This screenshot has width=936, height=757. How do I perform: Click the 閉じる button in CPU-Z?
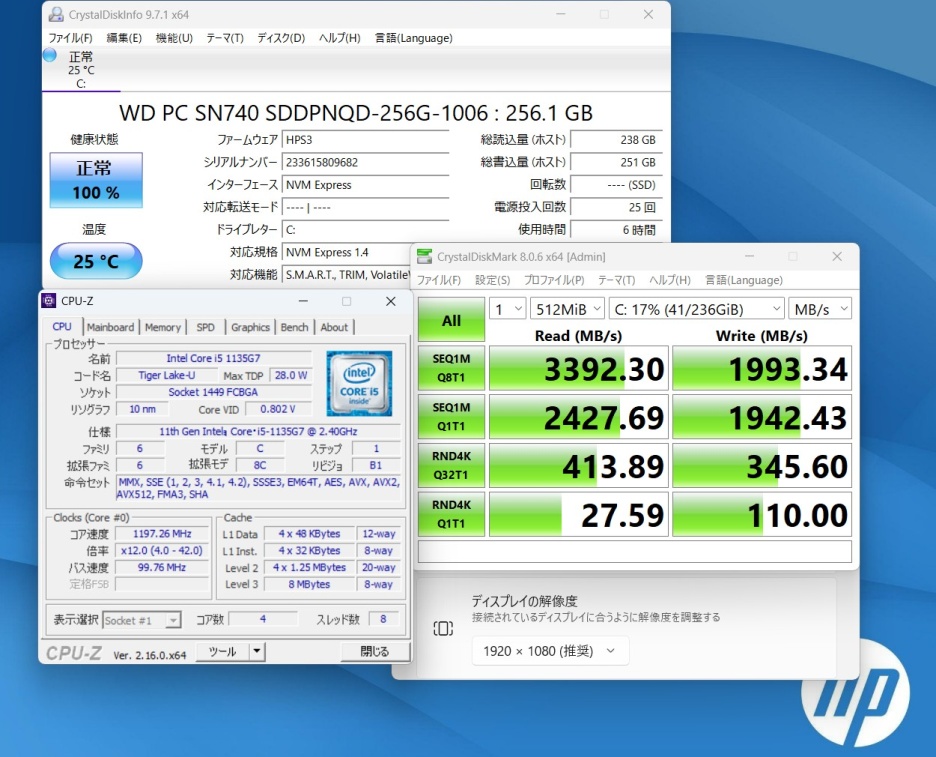375,651
